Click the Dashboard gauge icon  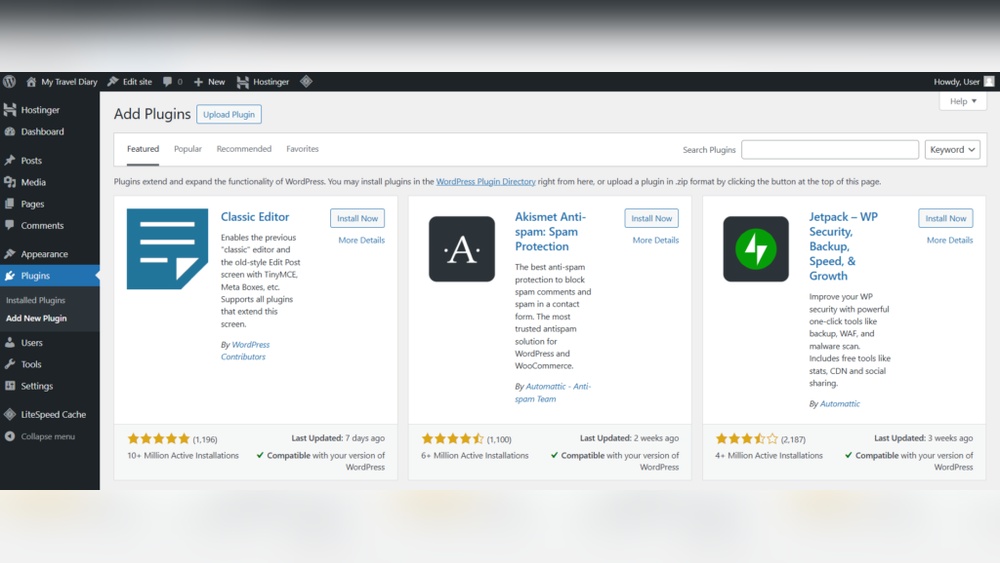10,131
